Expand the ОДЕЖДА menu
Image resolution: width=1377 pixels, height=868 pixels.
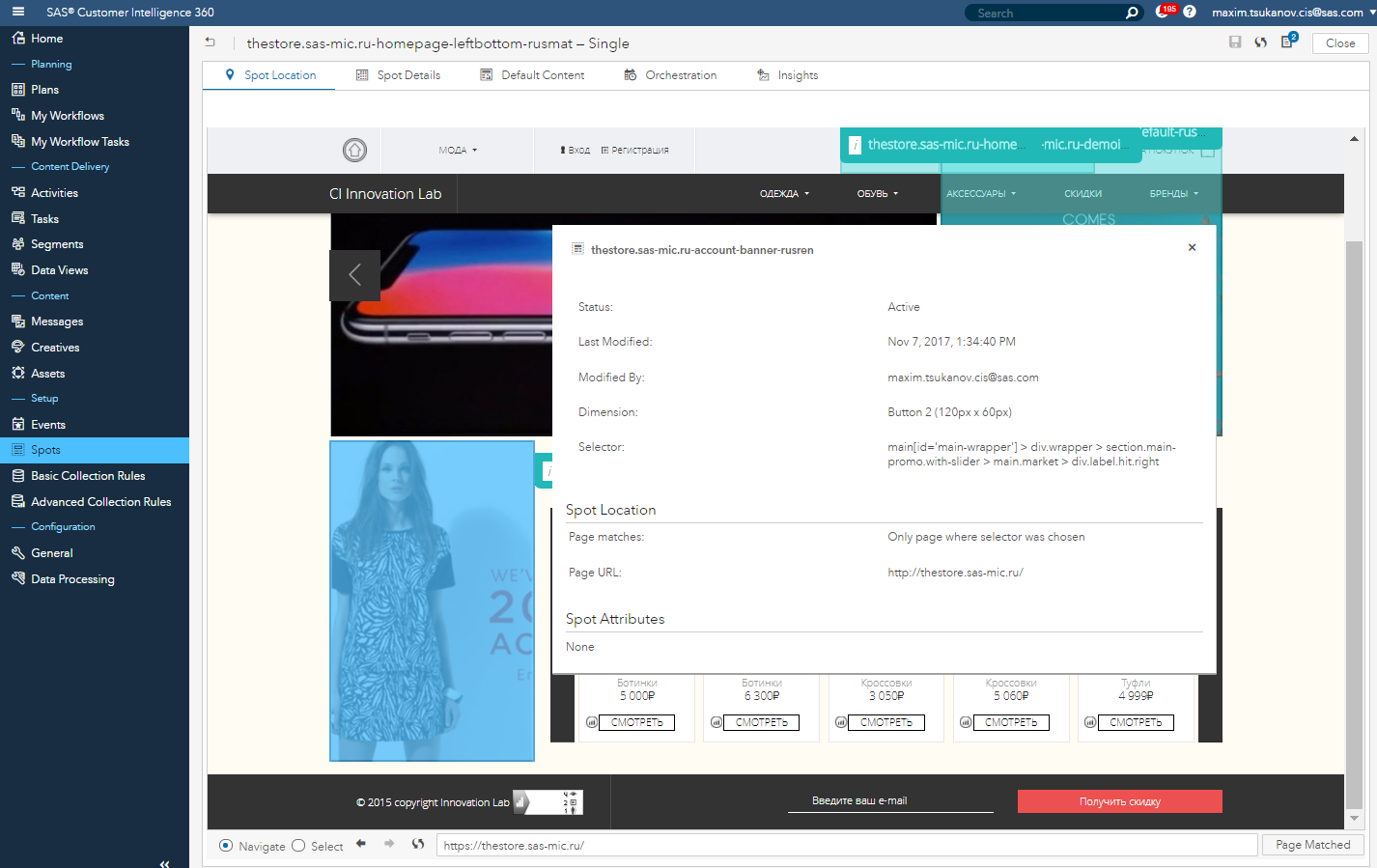[x=784, y=193]
